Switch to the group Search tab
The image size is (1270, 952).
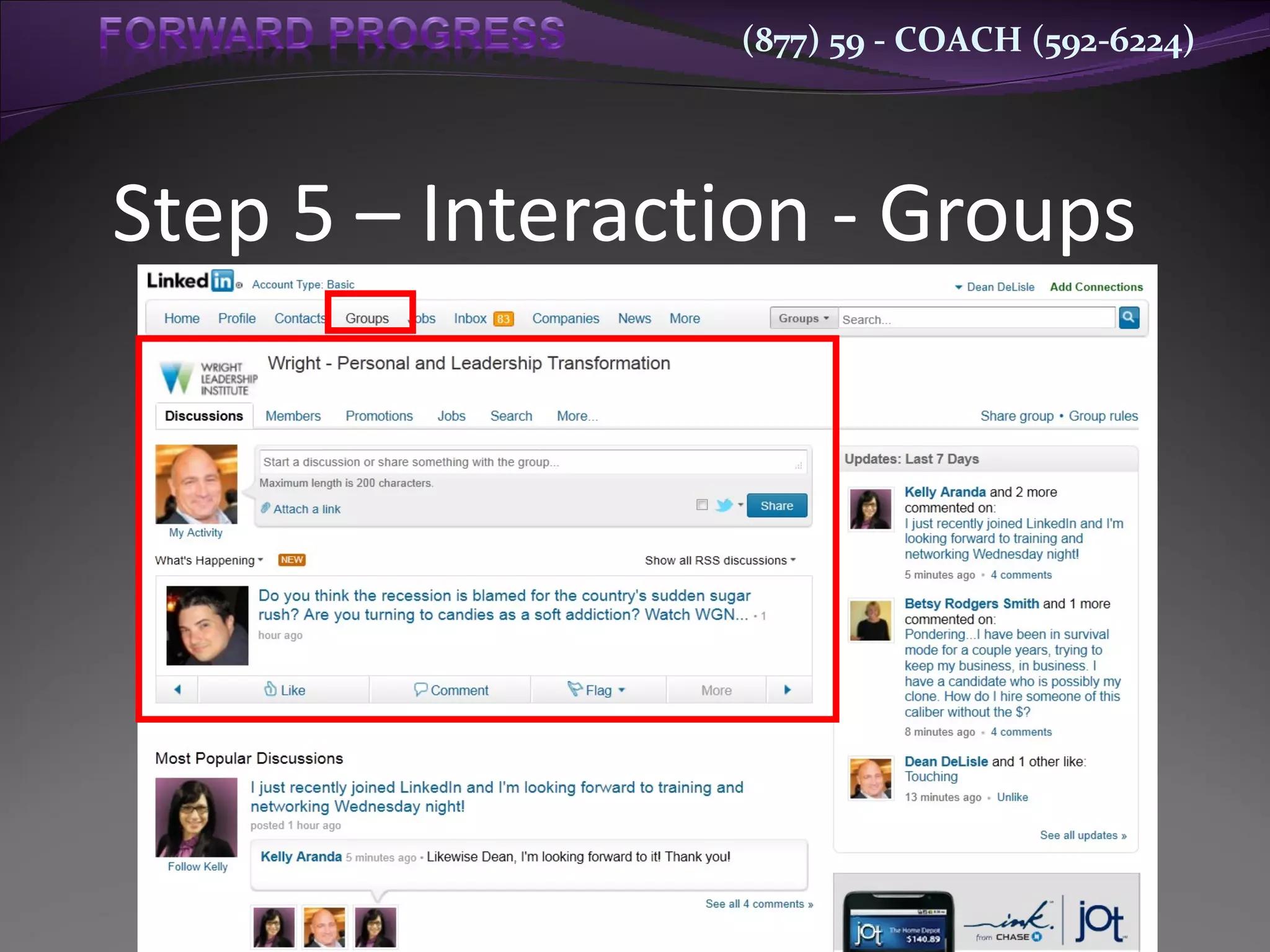point(511,416)
